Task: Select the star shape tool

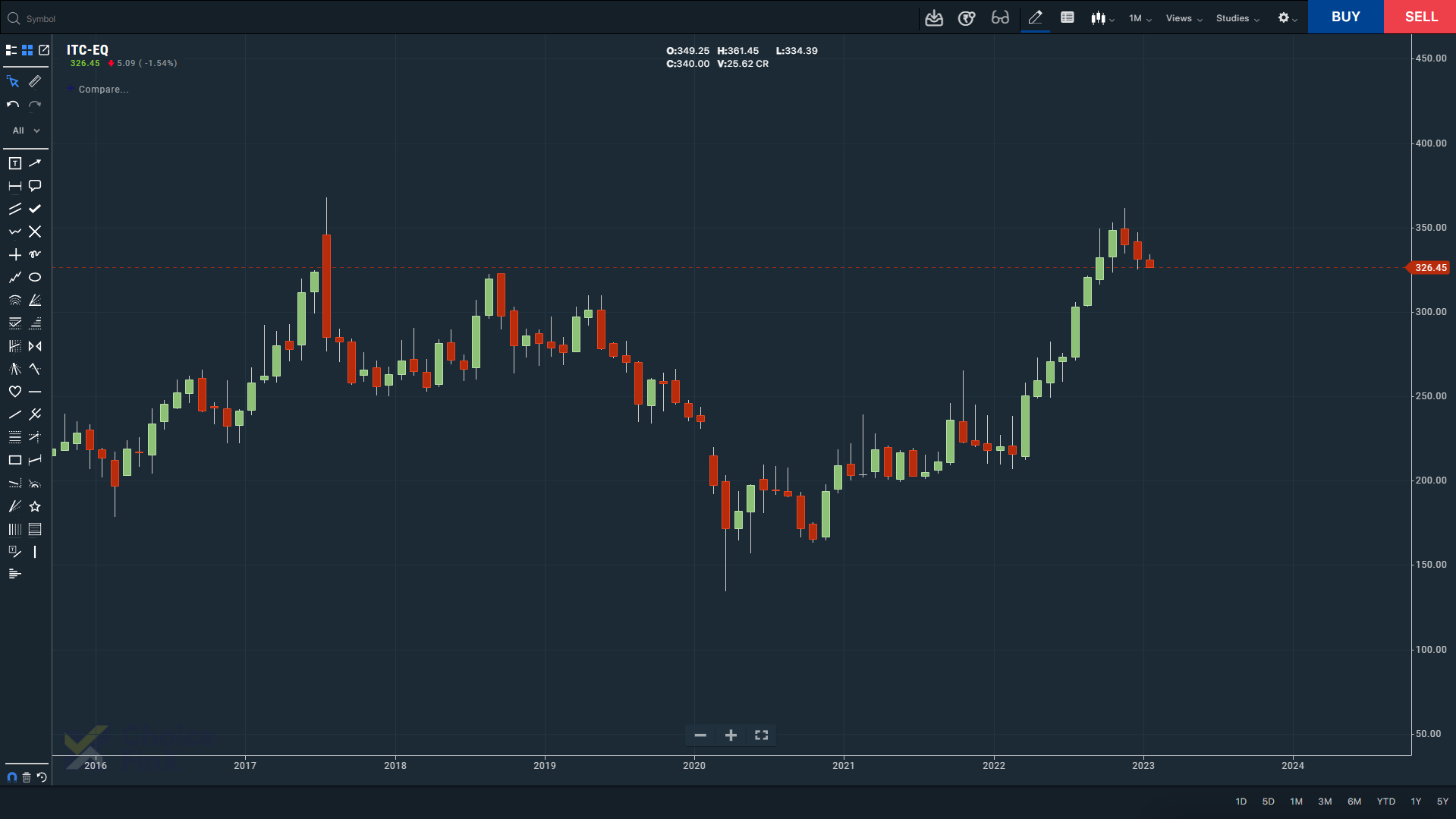Action: pos(35,506)
